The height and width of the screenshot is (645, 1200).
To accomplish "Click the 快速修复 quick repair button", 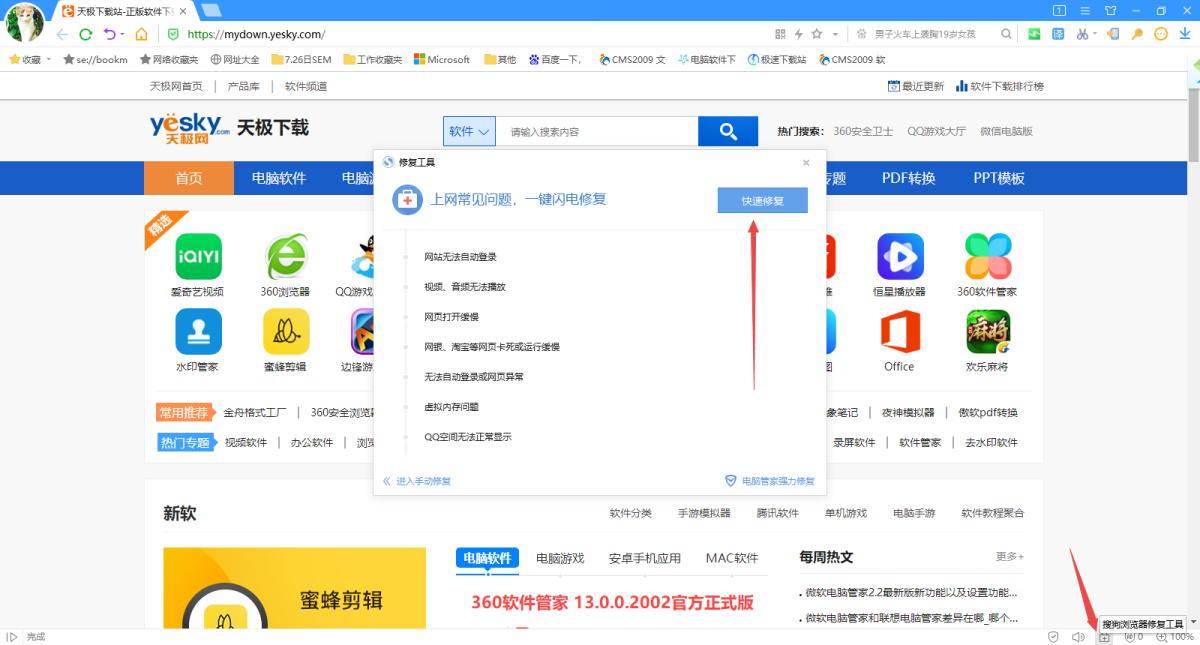I will [x=762, y=201].
